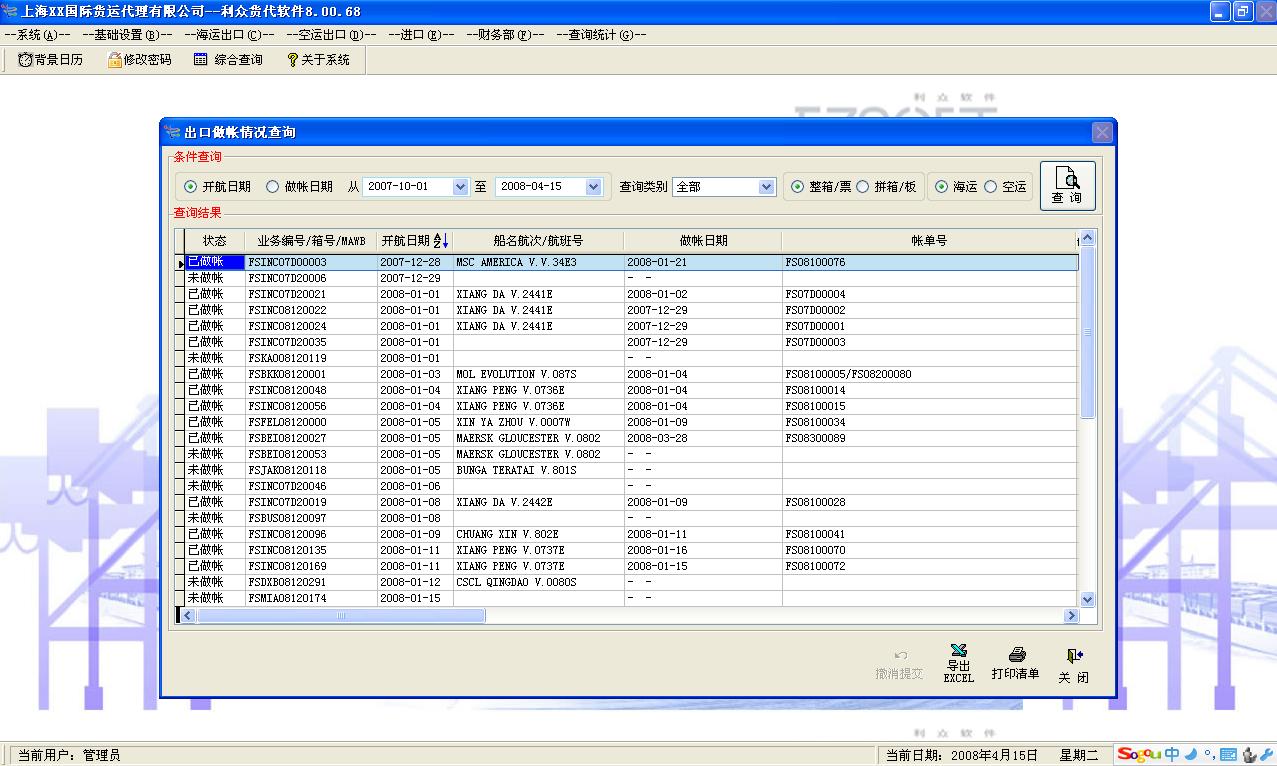
Task: Open the 基础设置(B) menu
Action: [127, 34]
